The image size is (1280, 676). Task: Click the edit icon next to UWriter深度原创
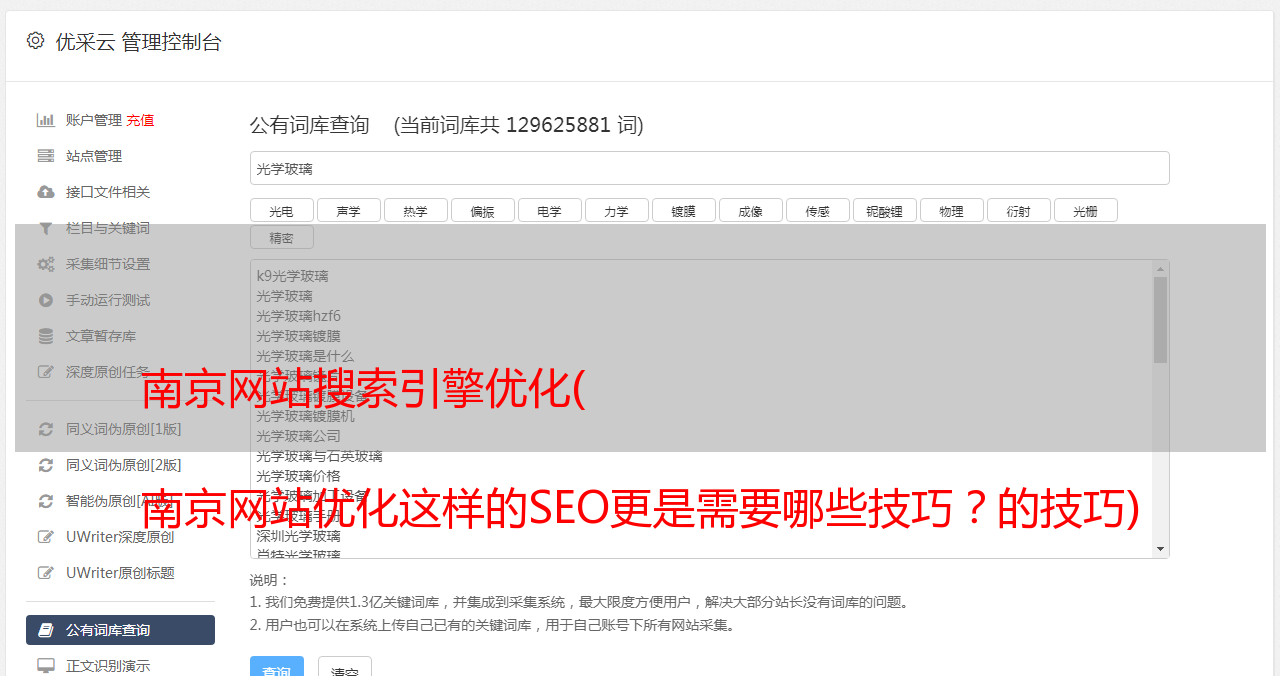pyautogui.click(x=46, y=537)
